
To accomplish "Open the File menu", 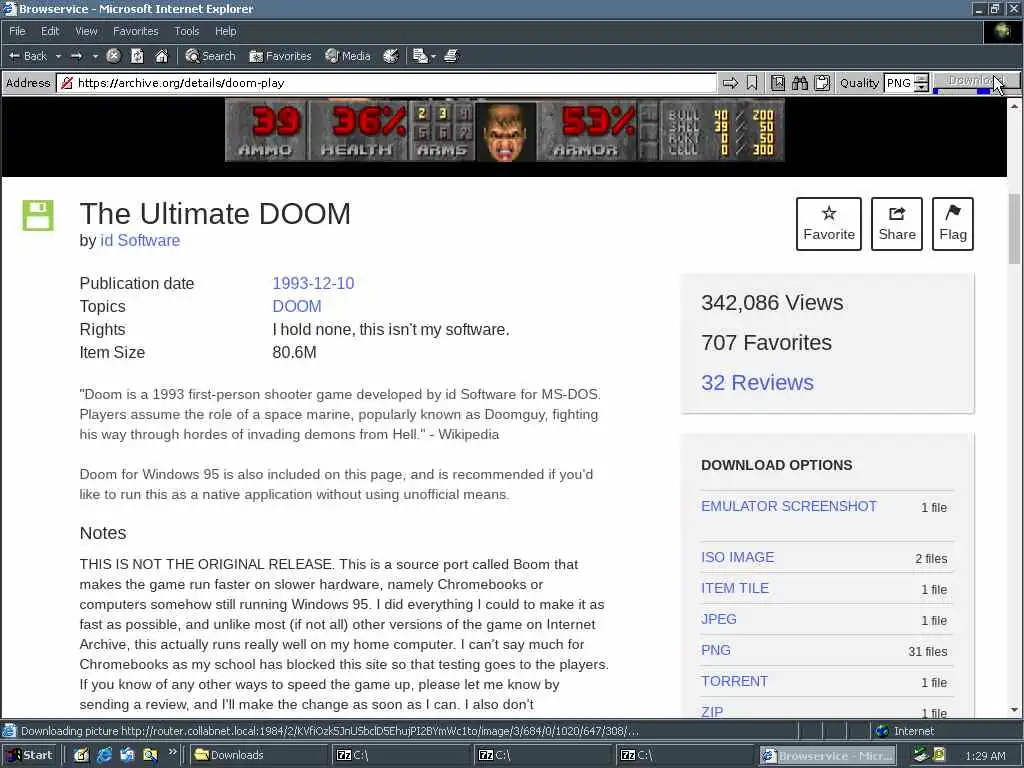I will (x=17, y=31).
